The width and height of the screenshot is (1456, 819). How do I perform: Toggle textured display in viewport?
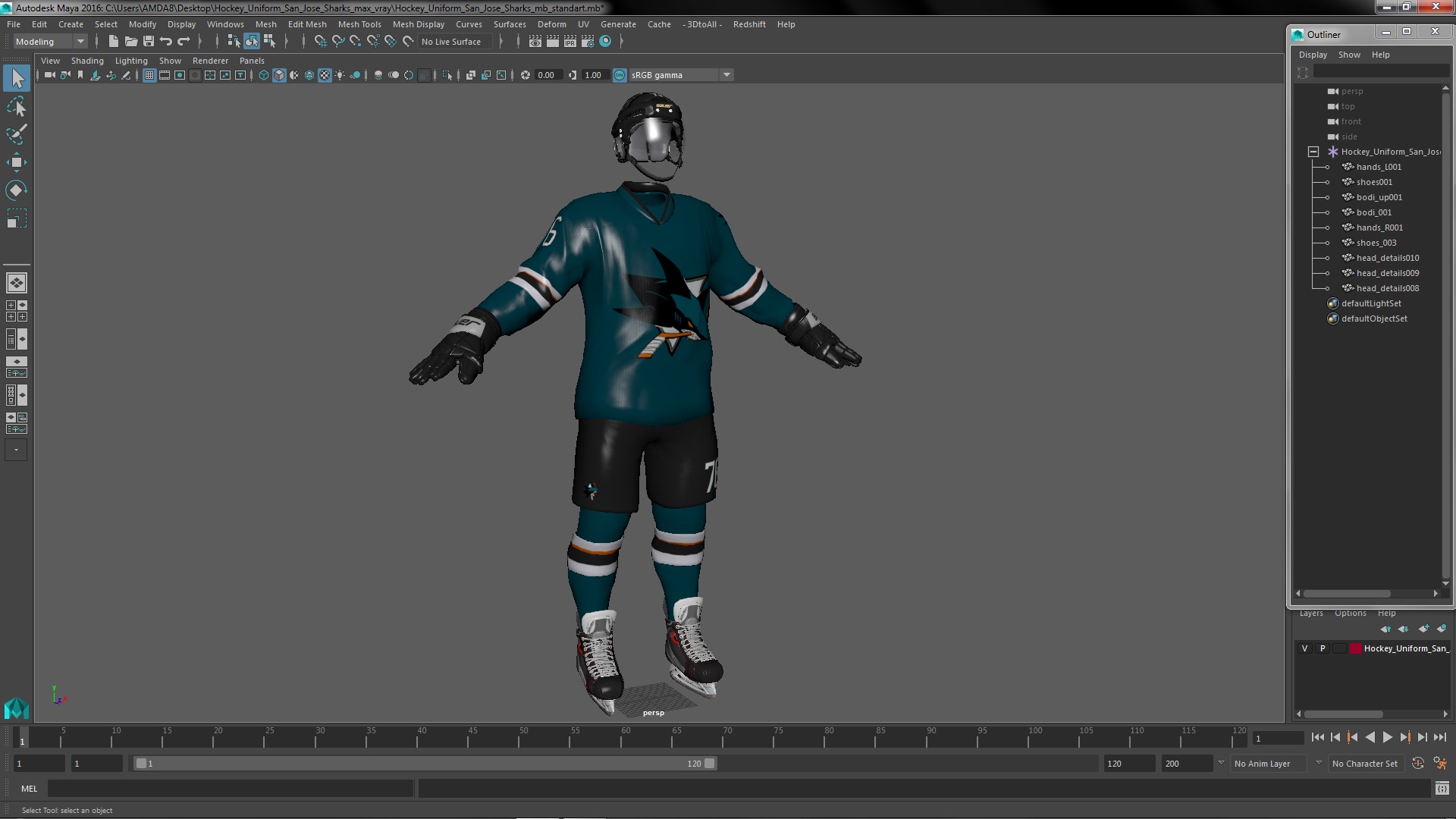[325, 75]
